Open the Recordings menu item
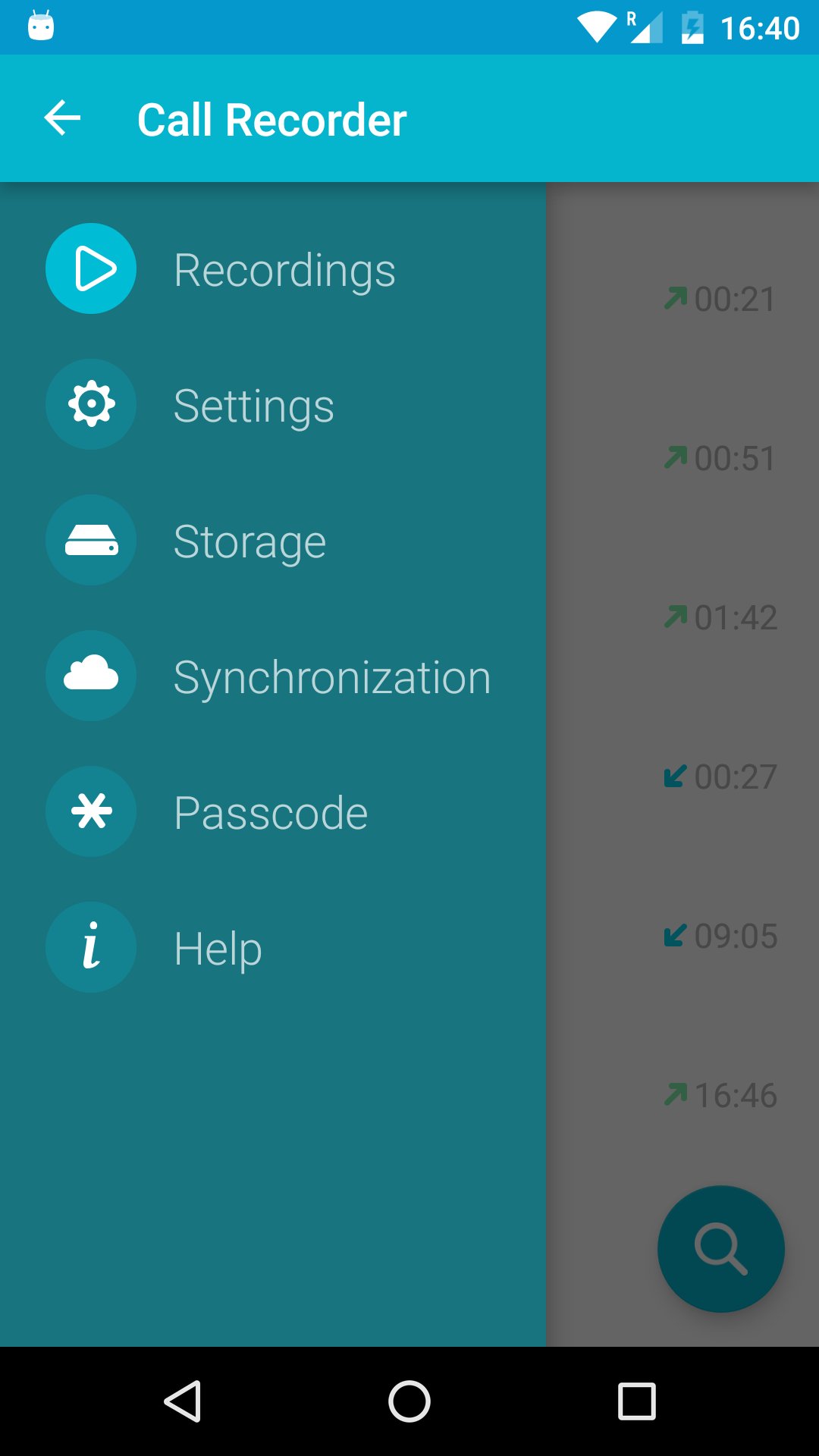819x1456 pixels. (284, 270)
